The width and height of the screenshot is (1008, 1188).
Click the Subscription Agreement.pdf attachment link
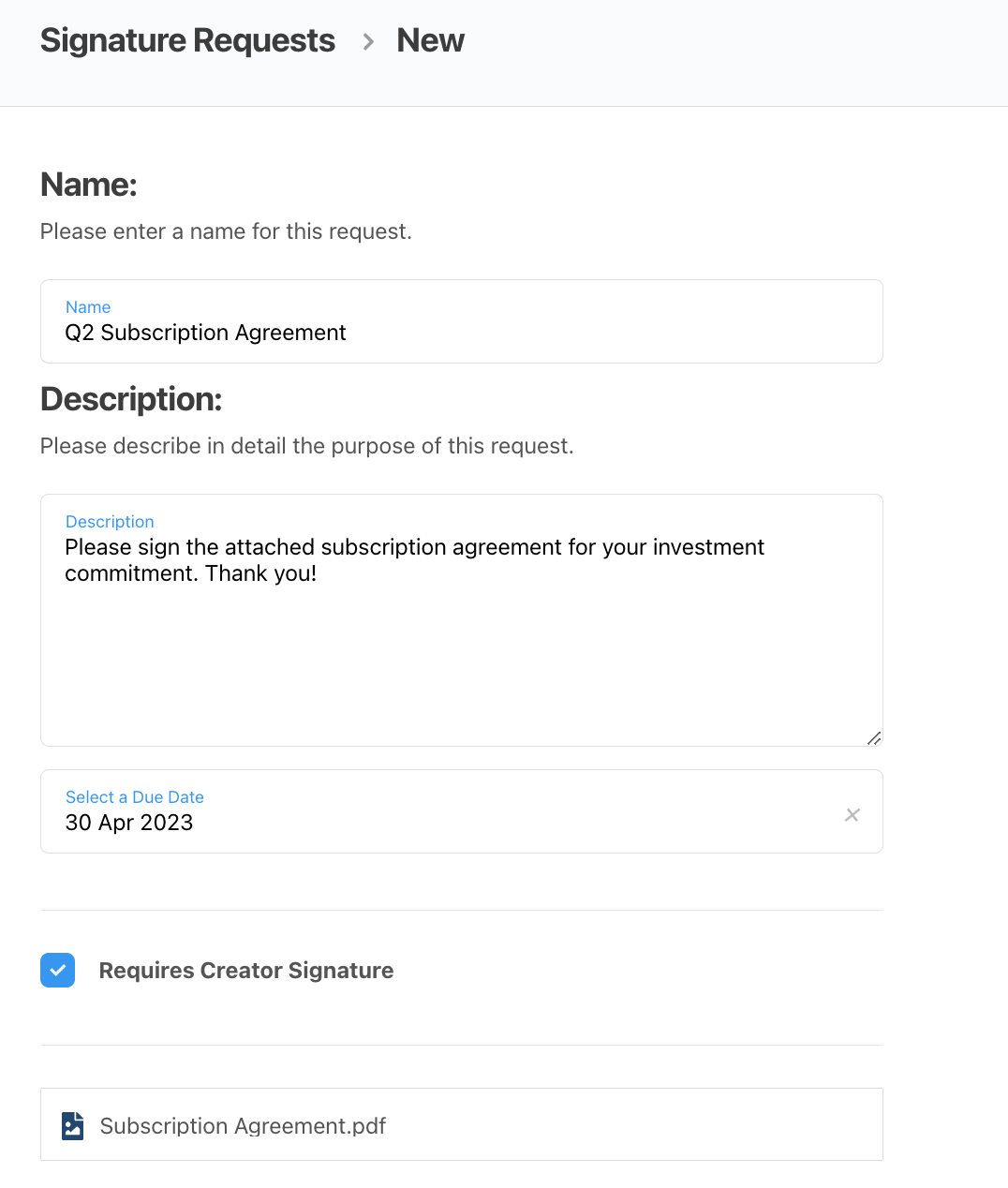pos(243,1125)
